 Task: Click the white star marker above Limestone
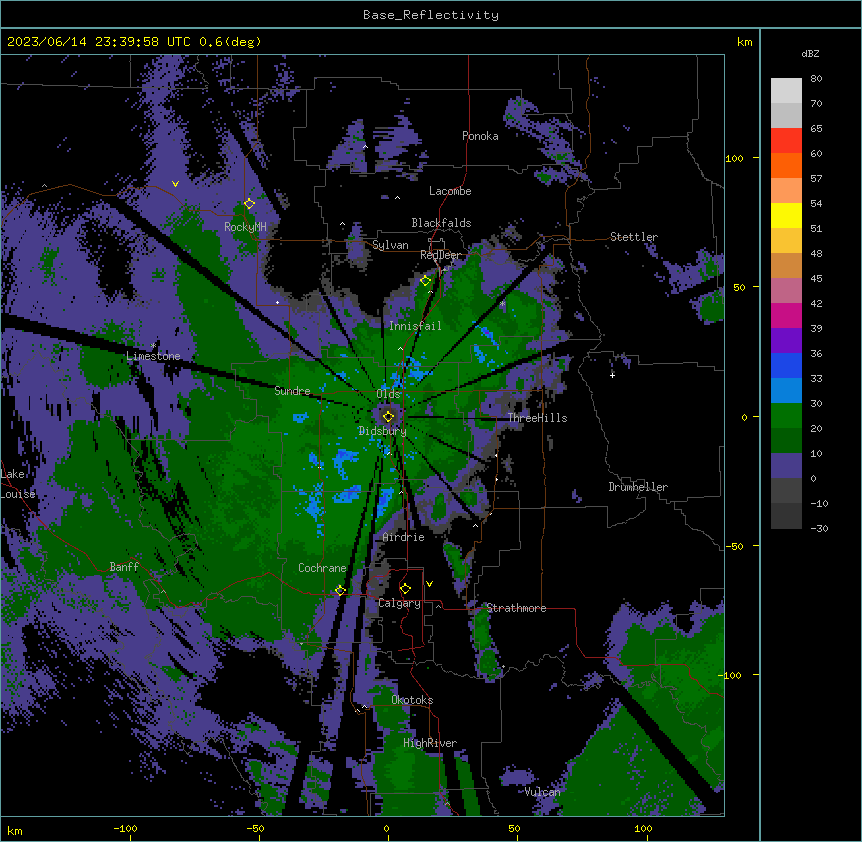[x=153, y=346]
